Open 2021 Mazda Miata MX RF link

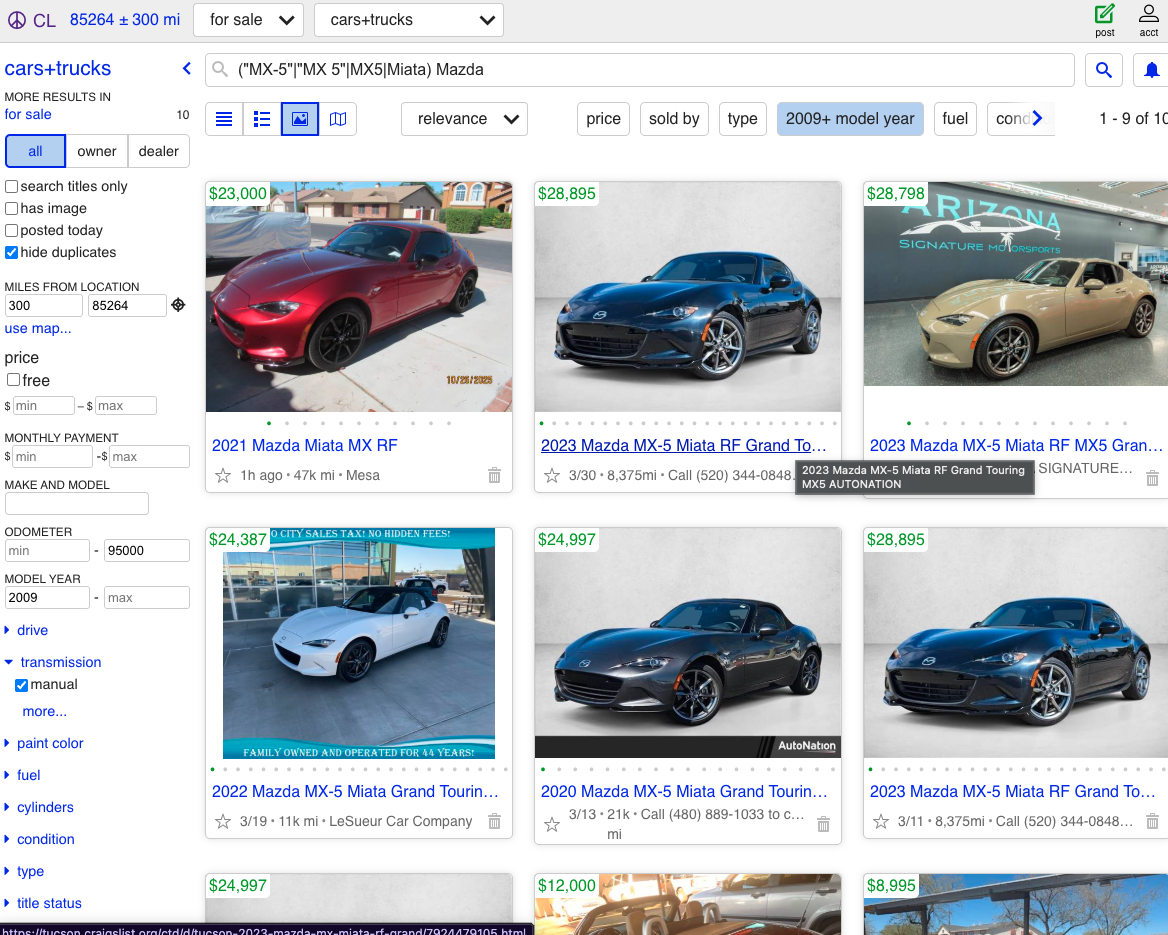point(305,446)
